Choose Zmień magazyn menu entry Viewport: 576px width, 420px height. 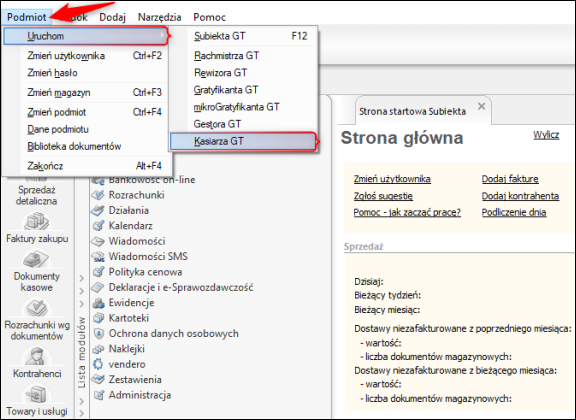point(85,93)
